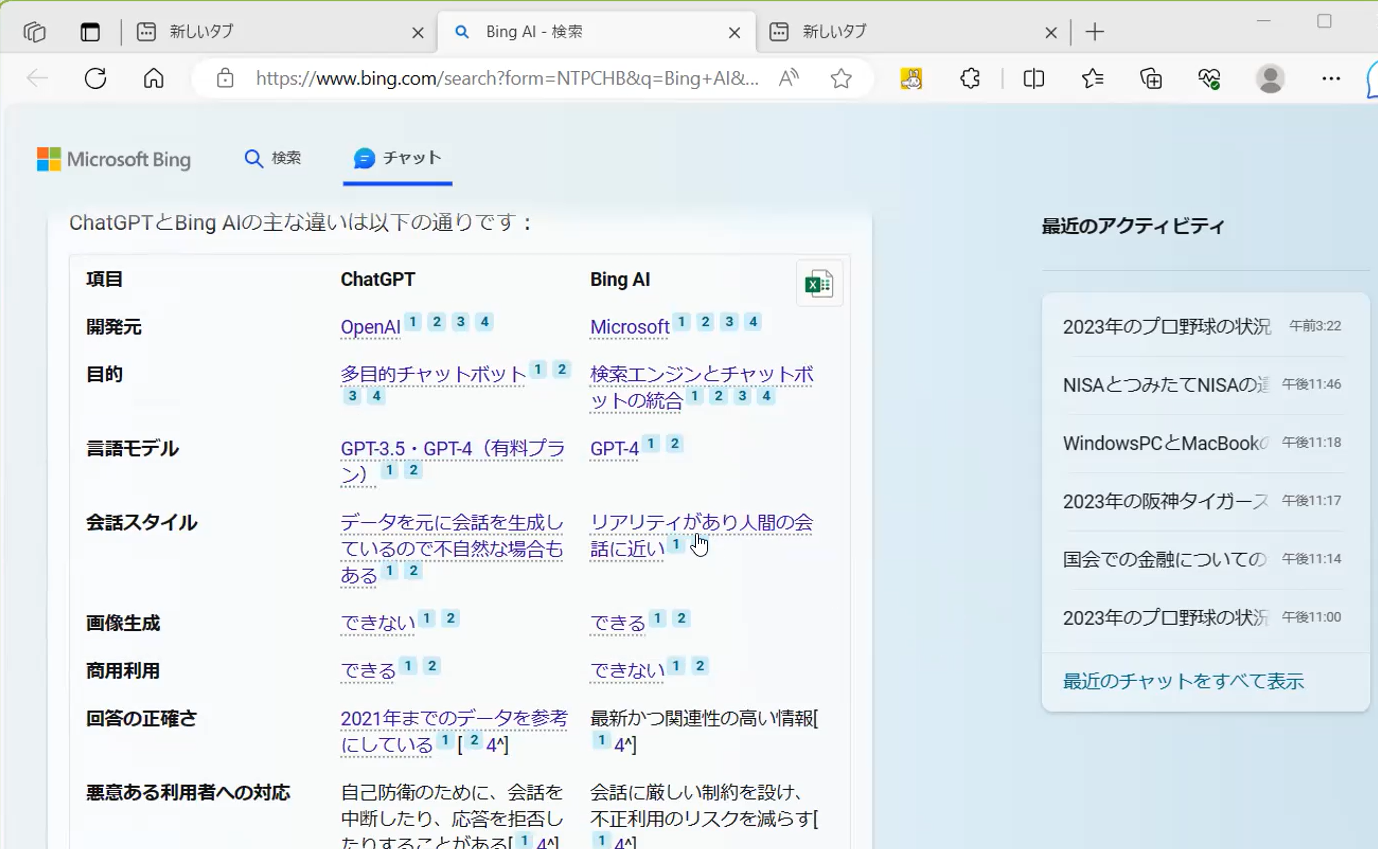The image size is (1378, 849).
Task: Close the Bing AI - 検索 tab
Action: click(734, 32)
